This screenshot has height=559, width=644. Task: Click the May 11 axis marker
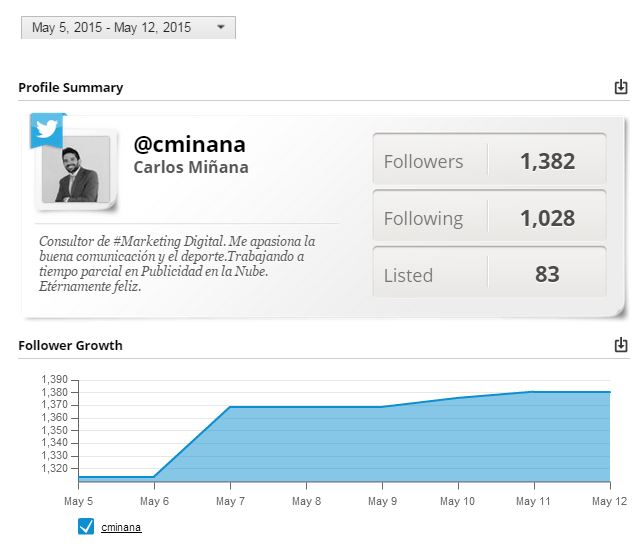pyautogui.click(x=534, y=486)
